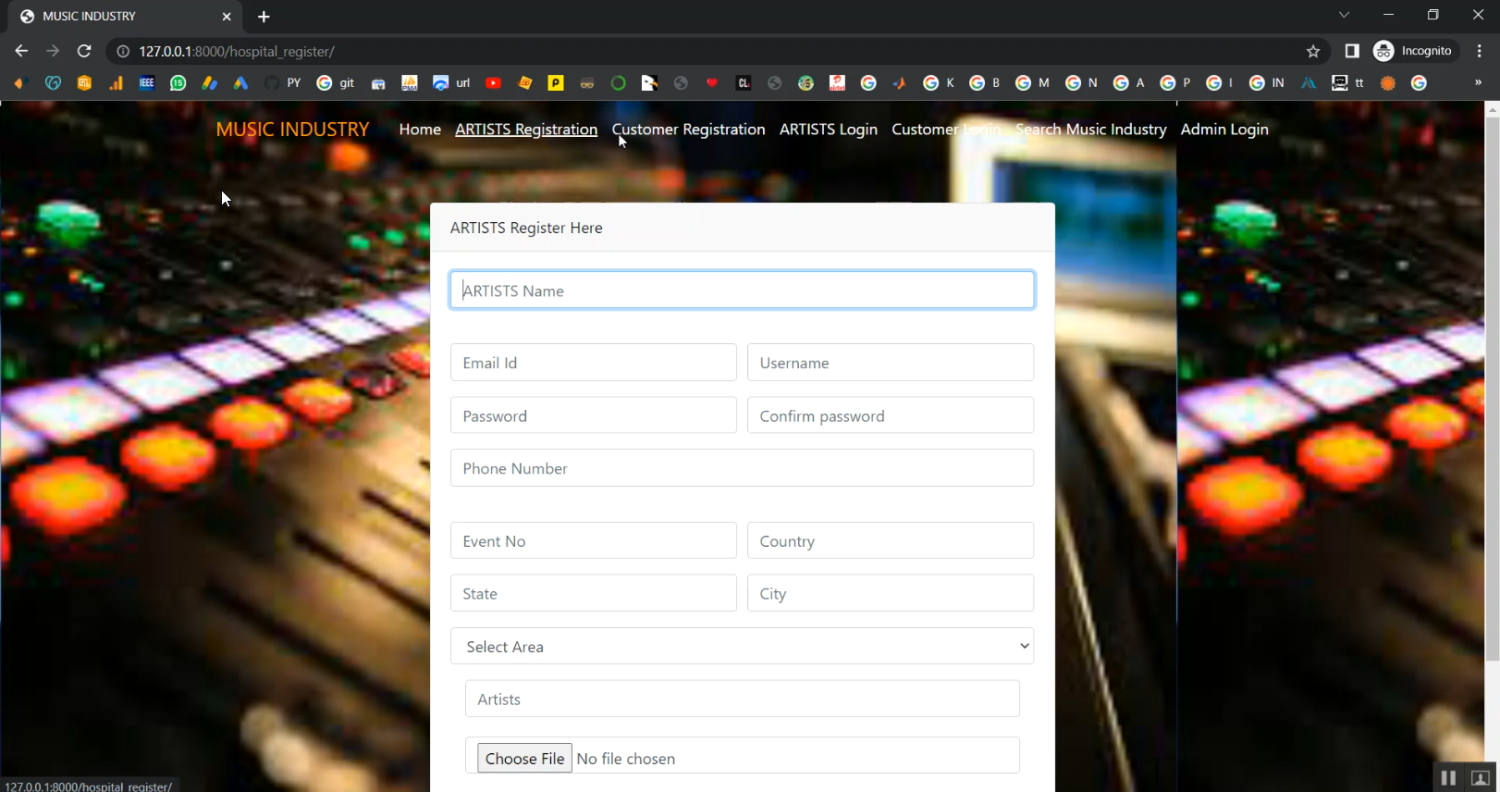The height and width of the screenshot is (792, 1500).
Task: Open the 'PY' GitHub bookmark
Action: coord(283,83)
